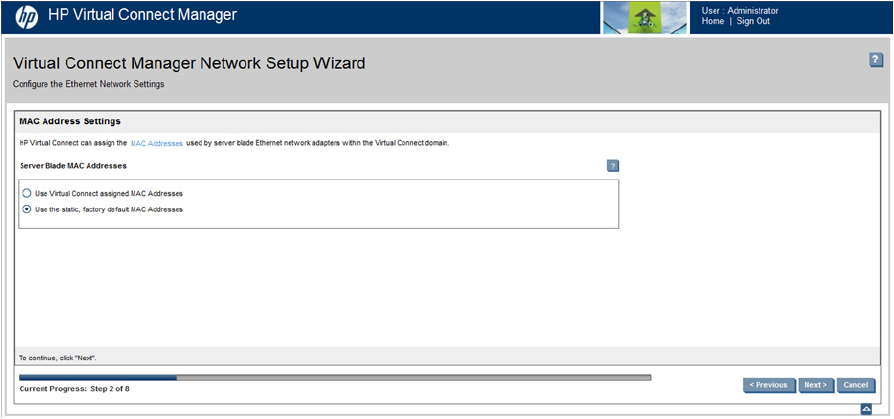Open the MAC Addresses hyperlink
Screen dimensions: 894x419
pyautogui.click(x=157, y=144)
